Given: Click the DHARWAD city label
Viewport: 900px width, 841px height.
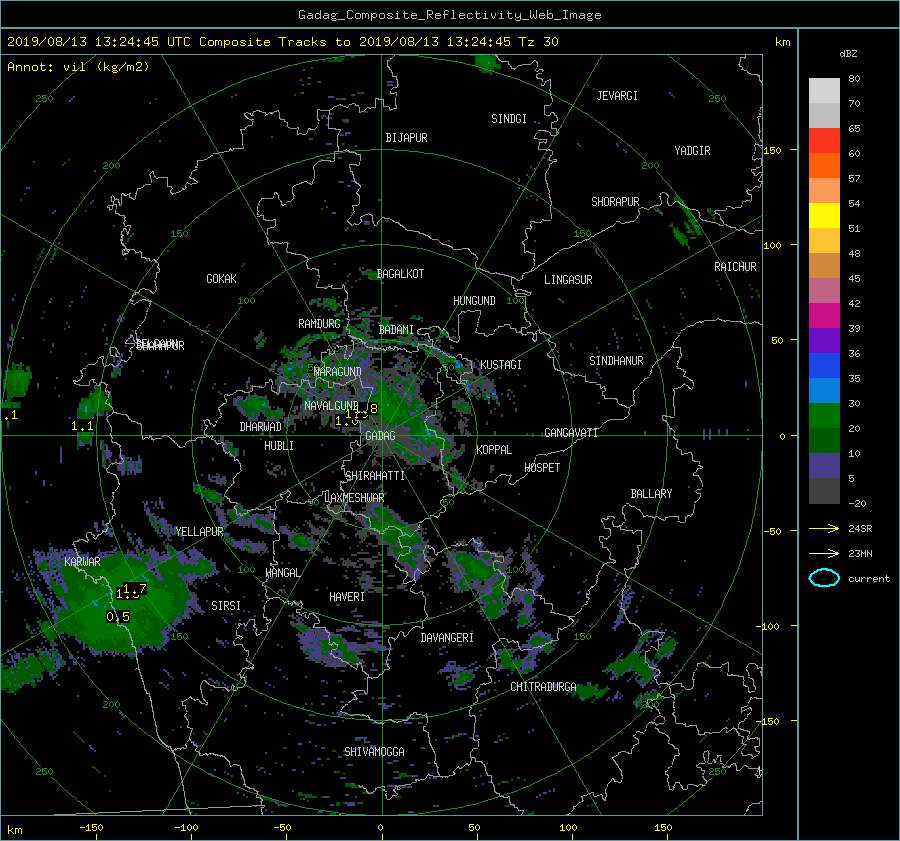Looking at the screenshot, I should (261, 427).
